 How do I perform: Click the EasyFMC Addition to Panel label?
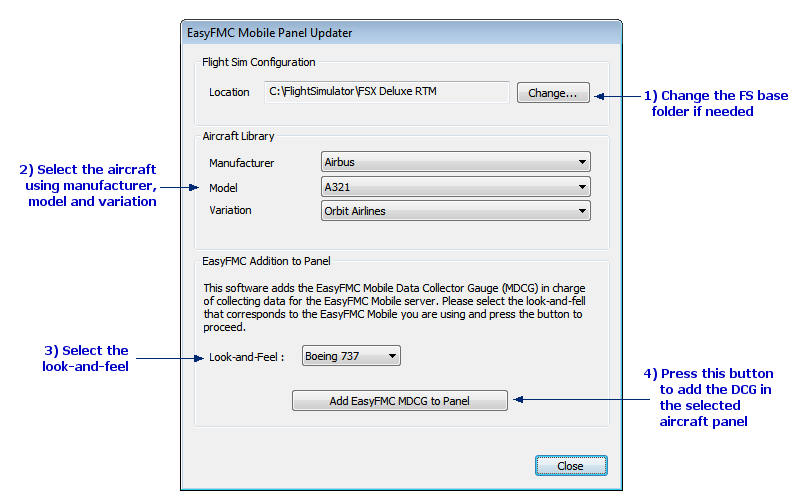point(266,261)
